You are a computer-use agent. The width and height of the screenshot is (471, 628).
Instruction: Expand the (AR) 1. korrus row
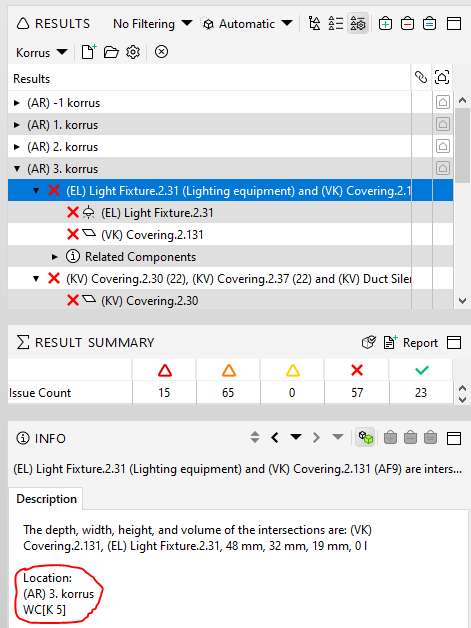point(17,125)
